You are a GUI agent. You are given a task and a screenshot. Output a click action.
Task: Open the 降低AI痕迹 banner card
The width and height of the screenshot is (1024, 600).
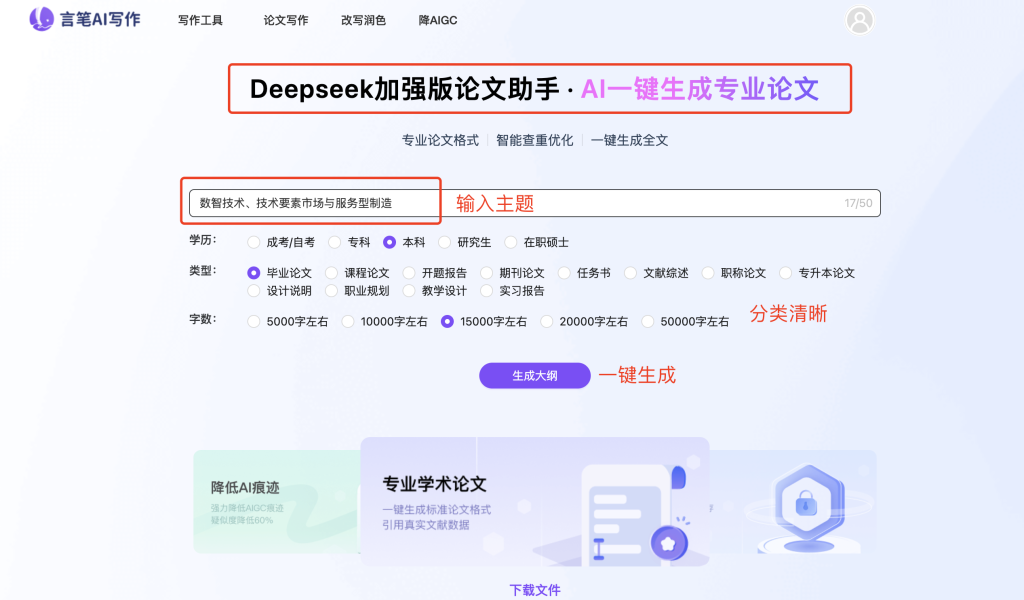click(277, 501)
